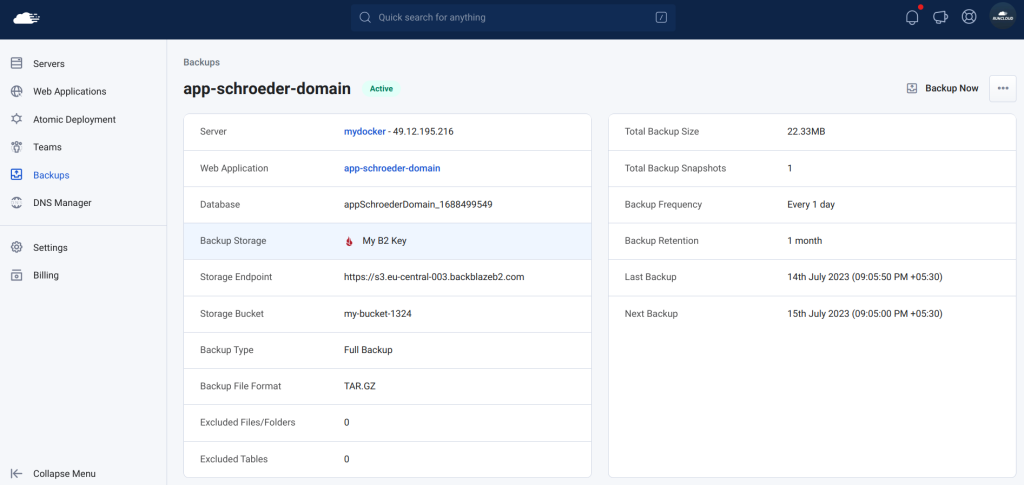Click the Every 1 day frequency value

(x=811, y=204)
